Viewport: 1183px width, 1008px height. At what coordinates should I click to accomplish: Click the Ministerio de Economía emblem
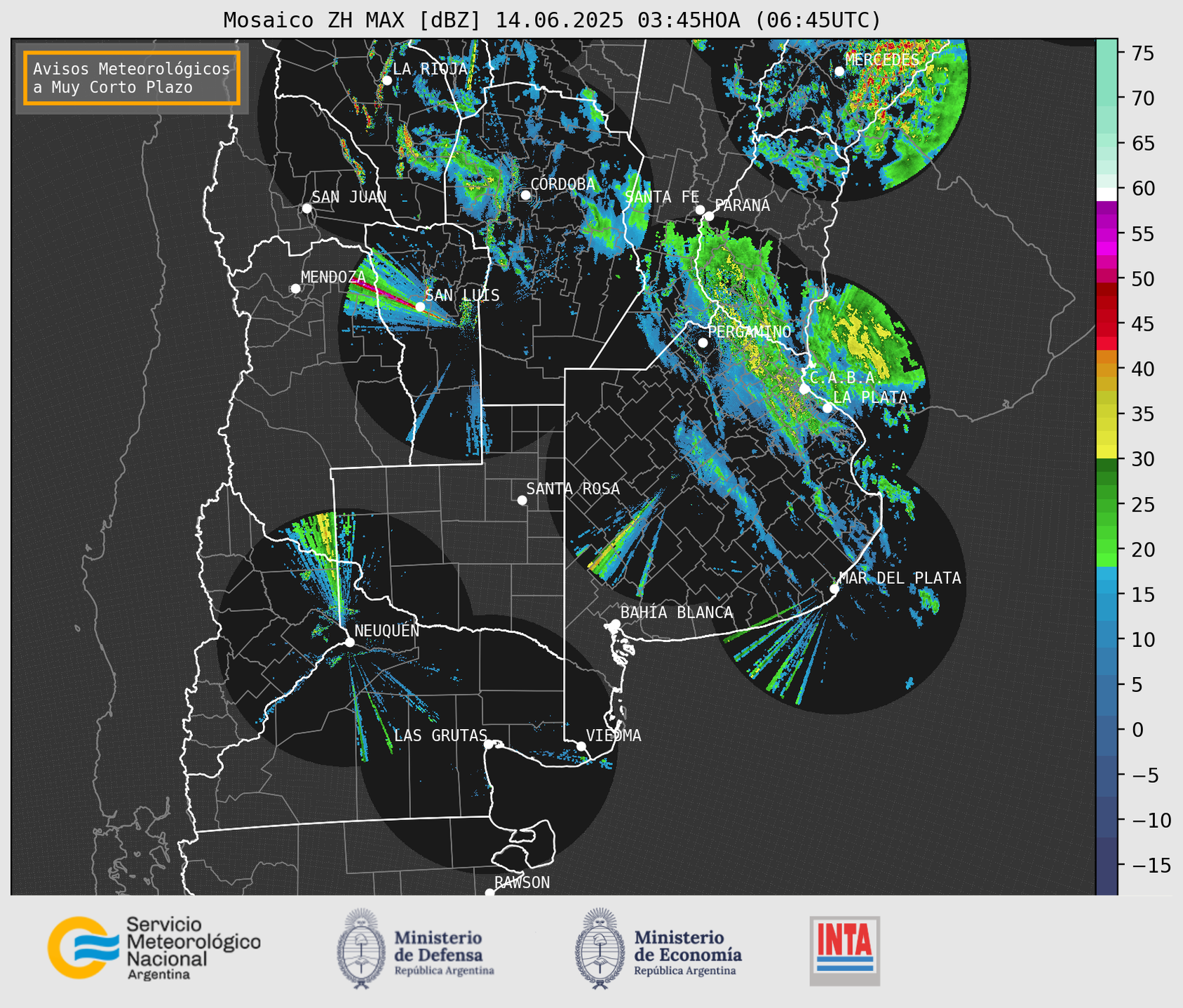[600, 948]
